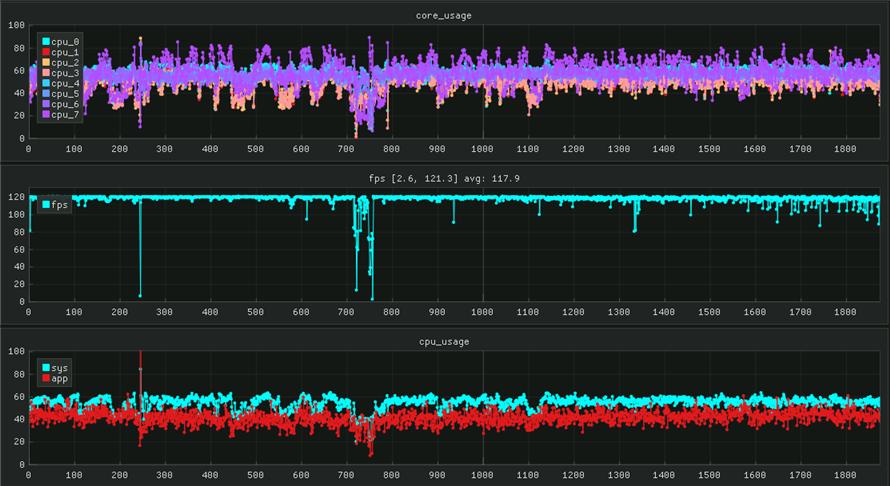Hide the cpu_1 series in legend

click(x=64, y=52)
